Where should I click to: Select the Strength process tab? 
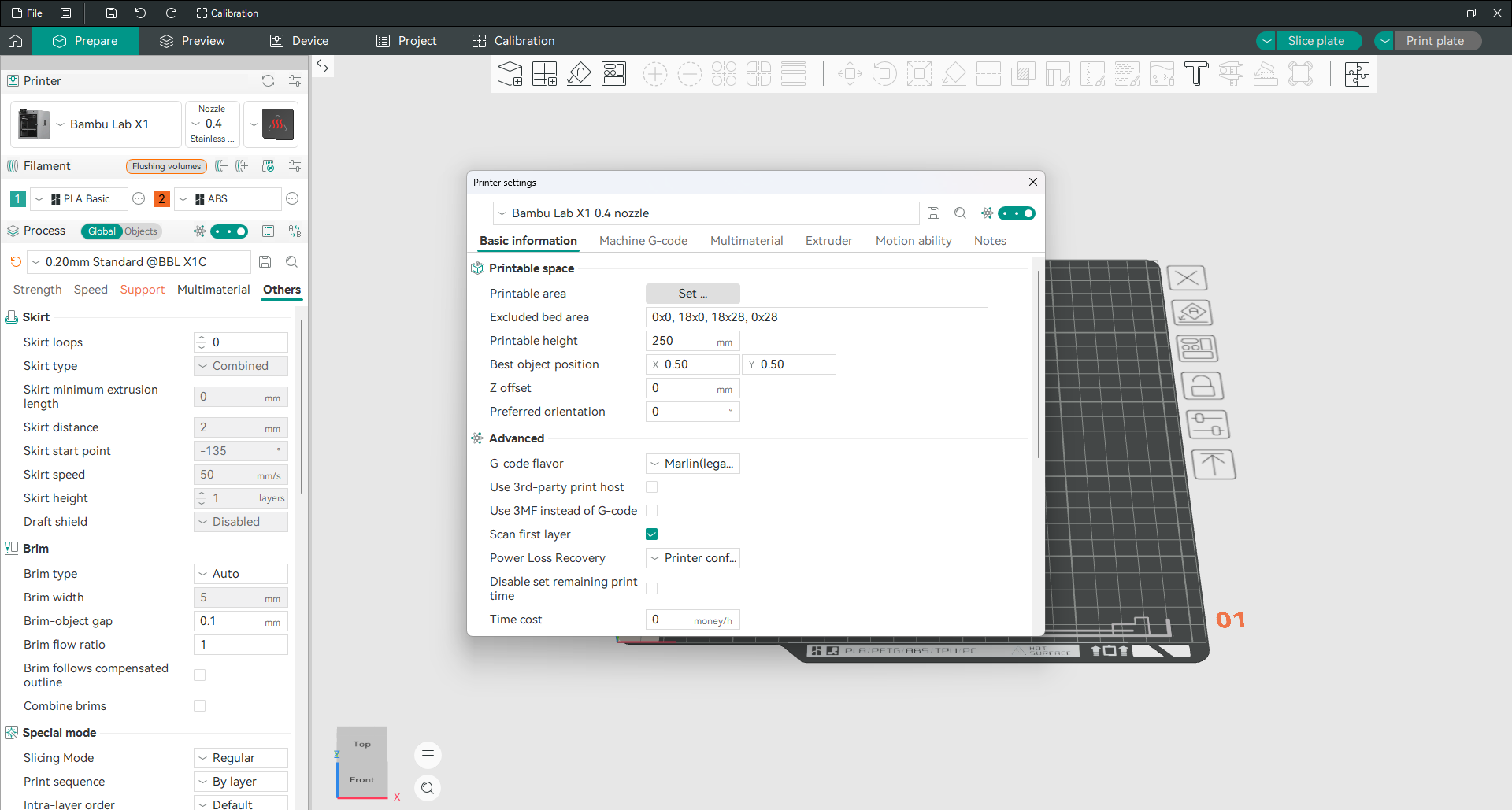37,290
